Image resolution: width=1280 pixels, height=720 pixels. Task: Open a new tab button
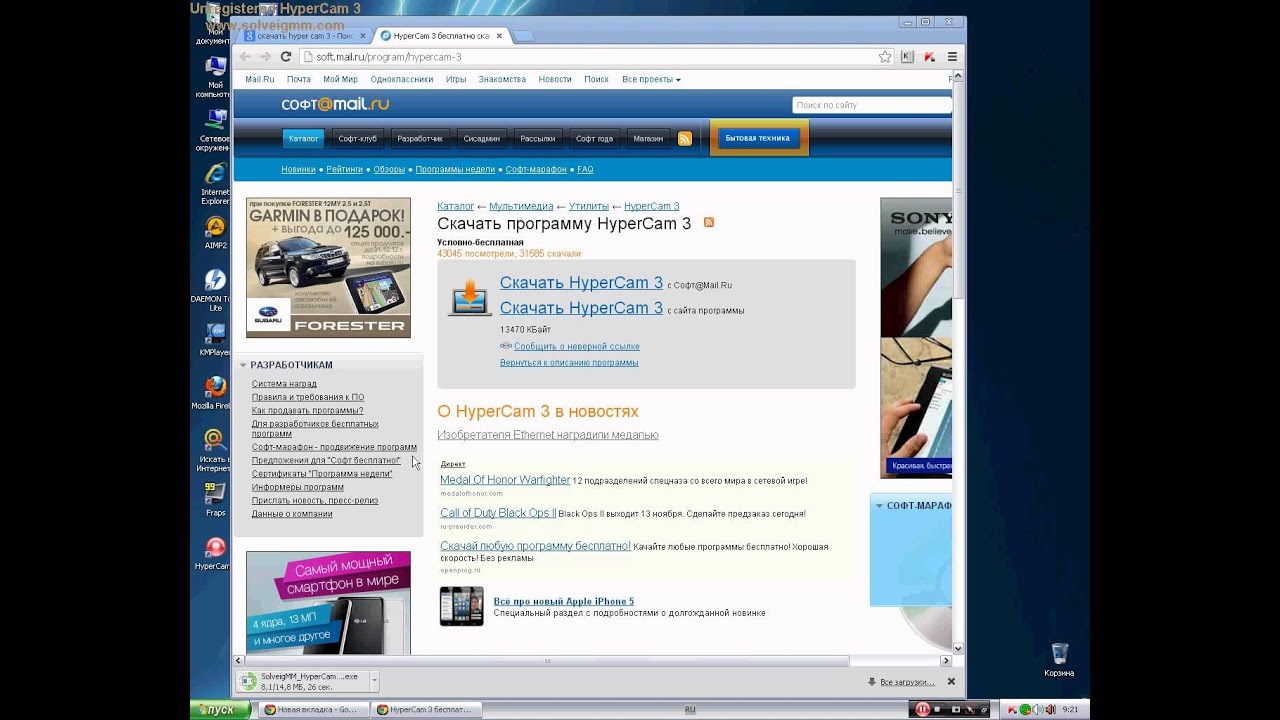pyautogui.click(x=524, y=37)
